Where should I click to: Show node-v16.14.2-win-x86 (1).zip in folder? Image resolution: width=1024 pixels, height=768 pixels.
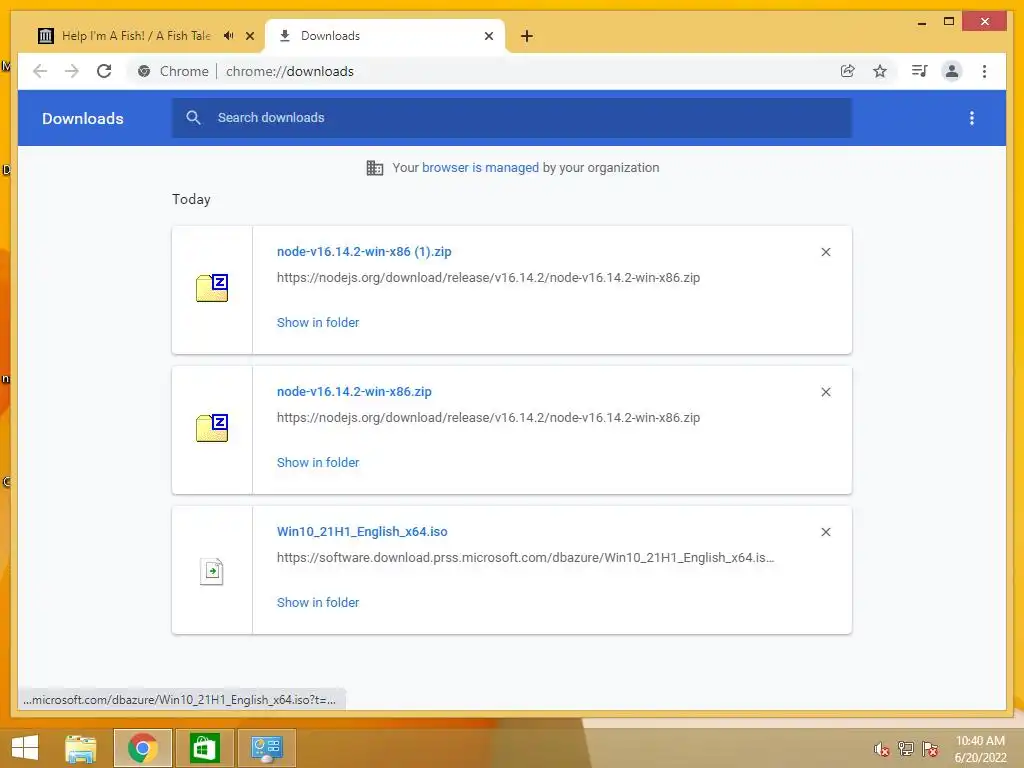(318, 323)
